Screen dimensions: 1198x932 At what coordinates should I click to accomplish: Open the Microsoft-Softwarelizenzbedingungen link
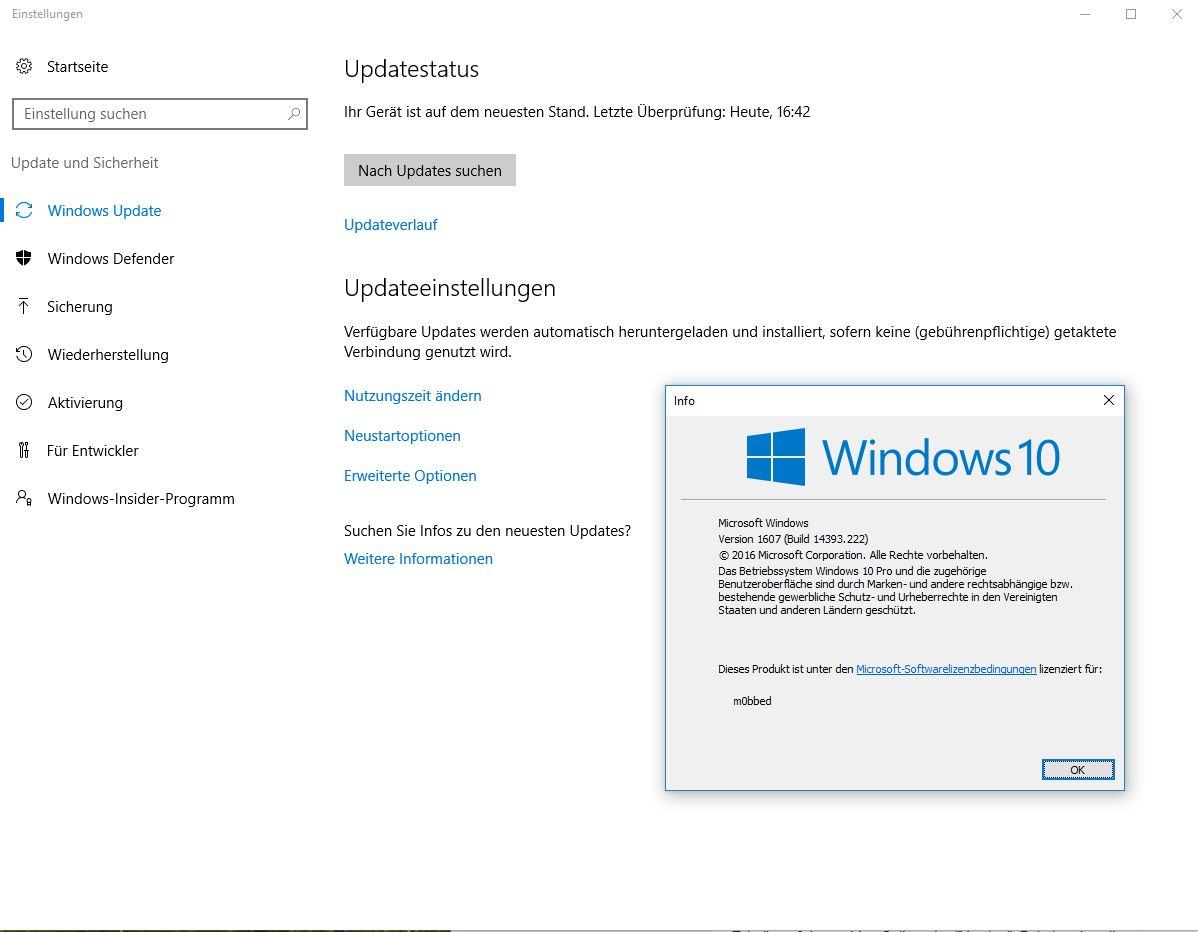point(946,668)
